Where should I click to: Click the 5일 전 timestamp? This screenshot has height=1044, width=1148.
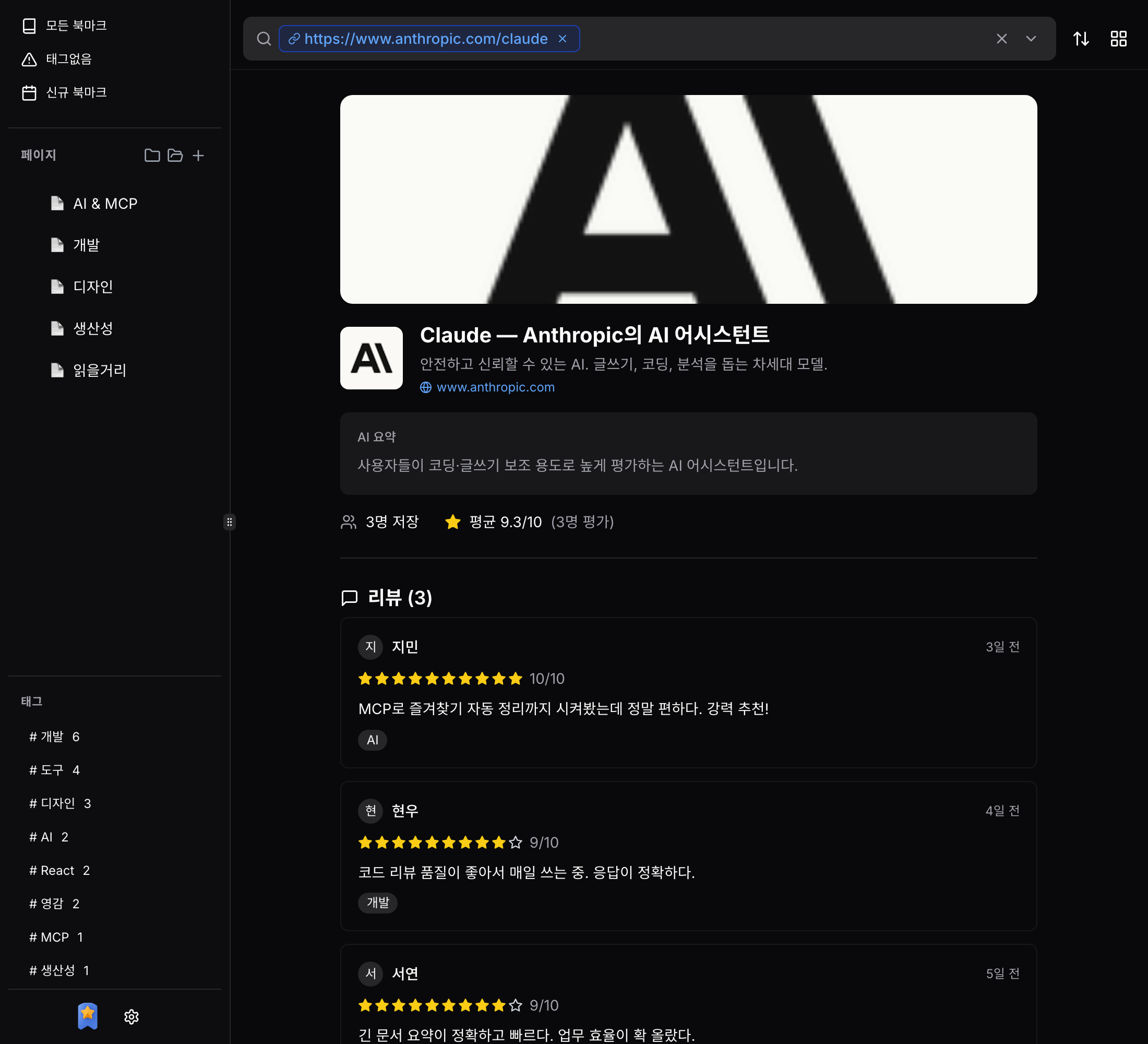tap(1002, 974)
